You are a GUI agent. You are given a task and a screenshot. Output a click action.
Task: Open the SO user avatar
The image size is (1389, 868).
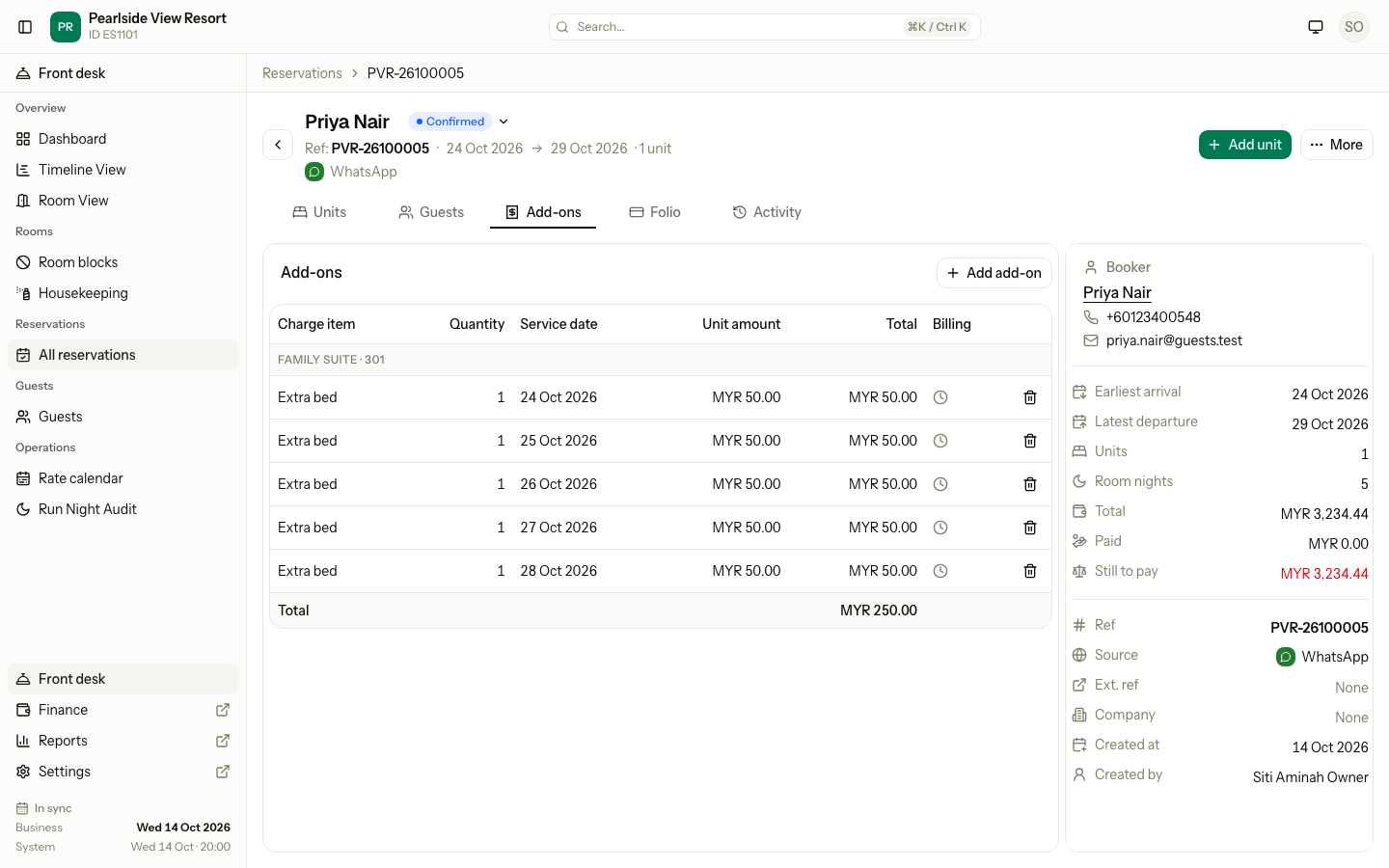click(1354, 27)
